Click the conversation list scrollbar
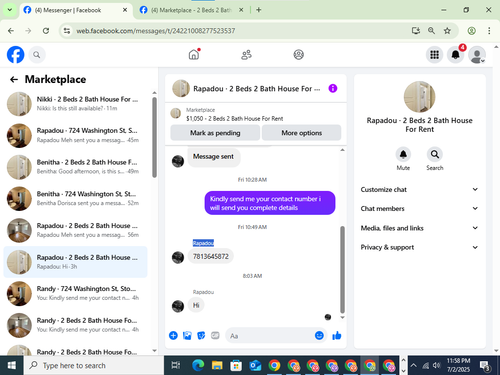 (x=154, y=137)
